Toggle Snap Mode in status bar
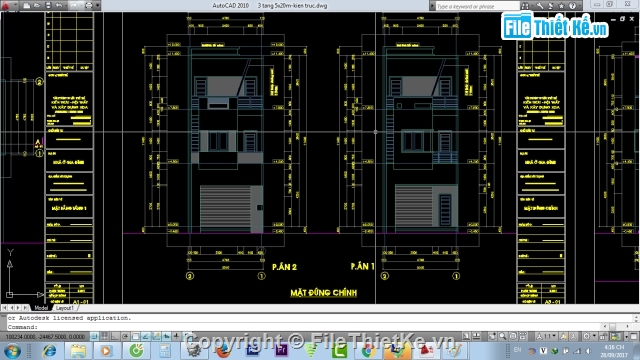 click(94, 337)
